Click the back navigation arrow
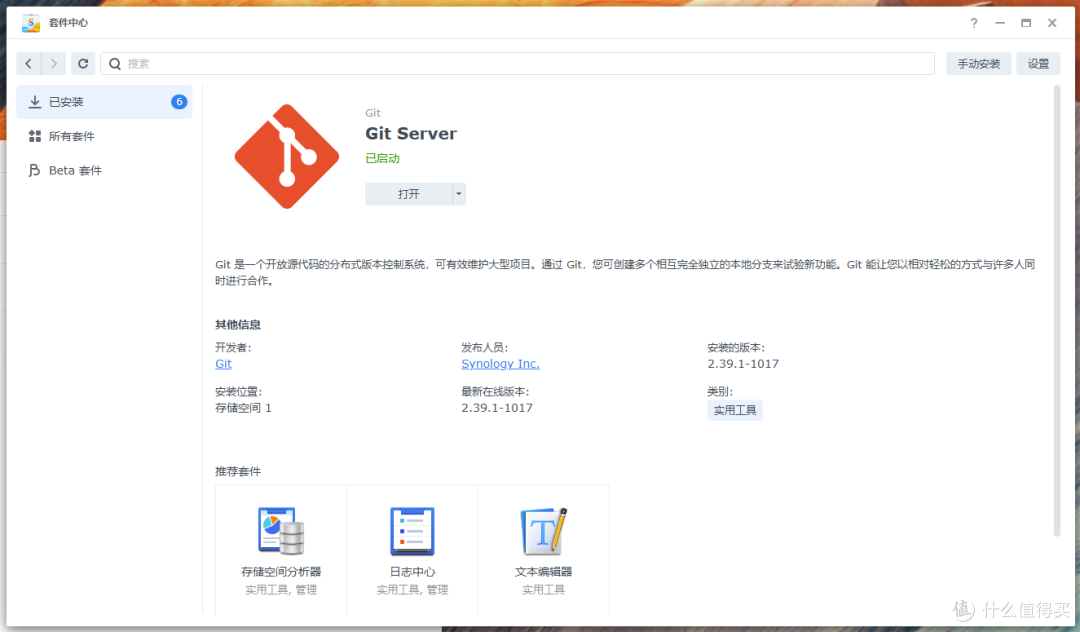 pyautogui.click(x=28, y=63)
